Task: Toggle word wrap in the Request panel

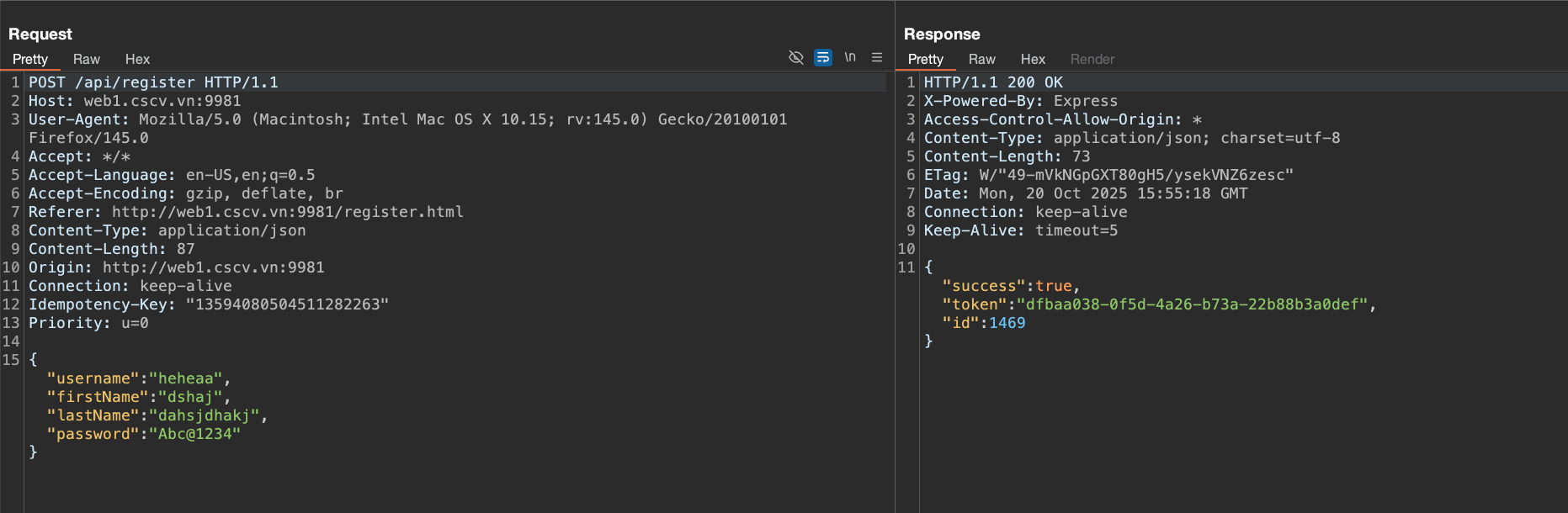Action: pos(823,57)
